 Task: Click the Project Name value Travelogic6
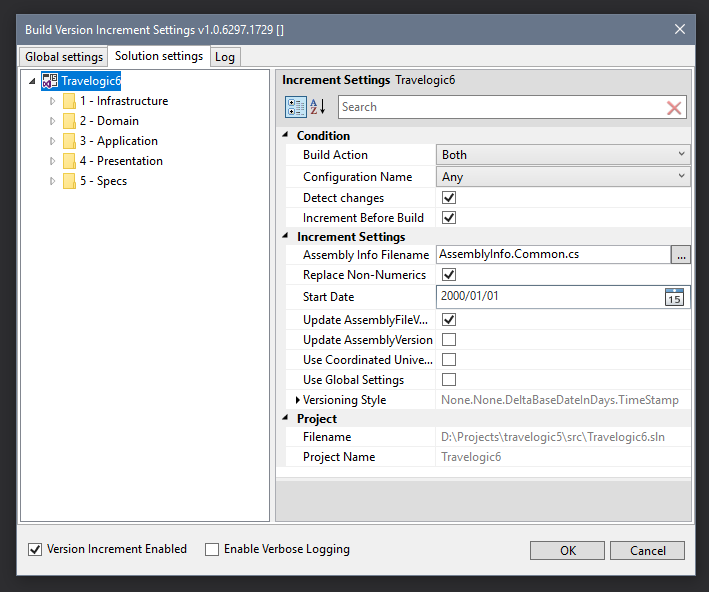tap(471, 457)
